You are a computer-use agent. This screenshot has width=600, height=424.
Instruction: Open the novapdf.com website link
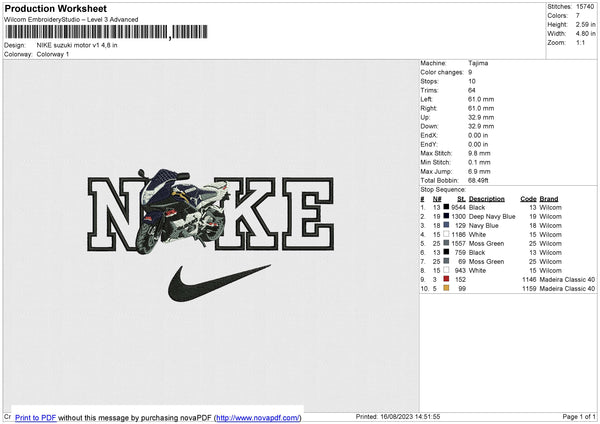point(258,418)
